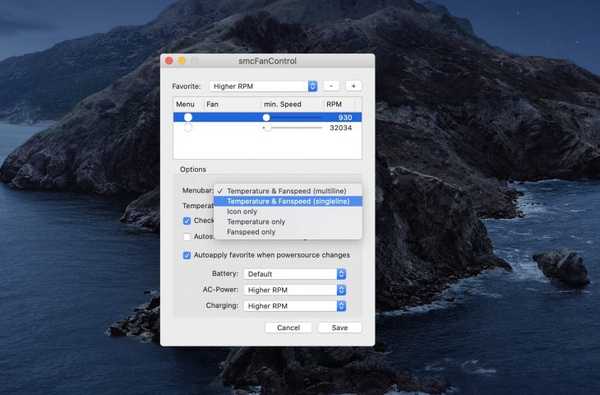The height and width of the screenshot is (395, 600).
Task: Click the RPM column header
Action: 334,104
